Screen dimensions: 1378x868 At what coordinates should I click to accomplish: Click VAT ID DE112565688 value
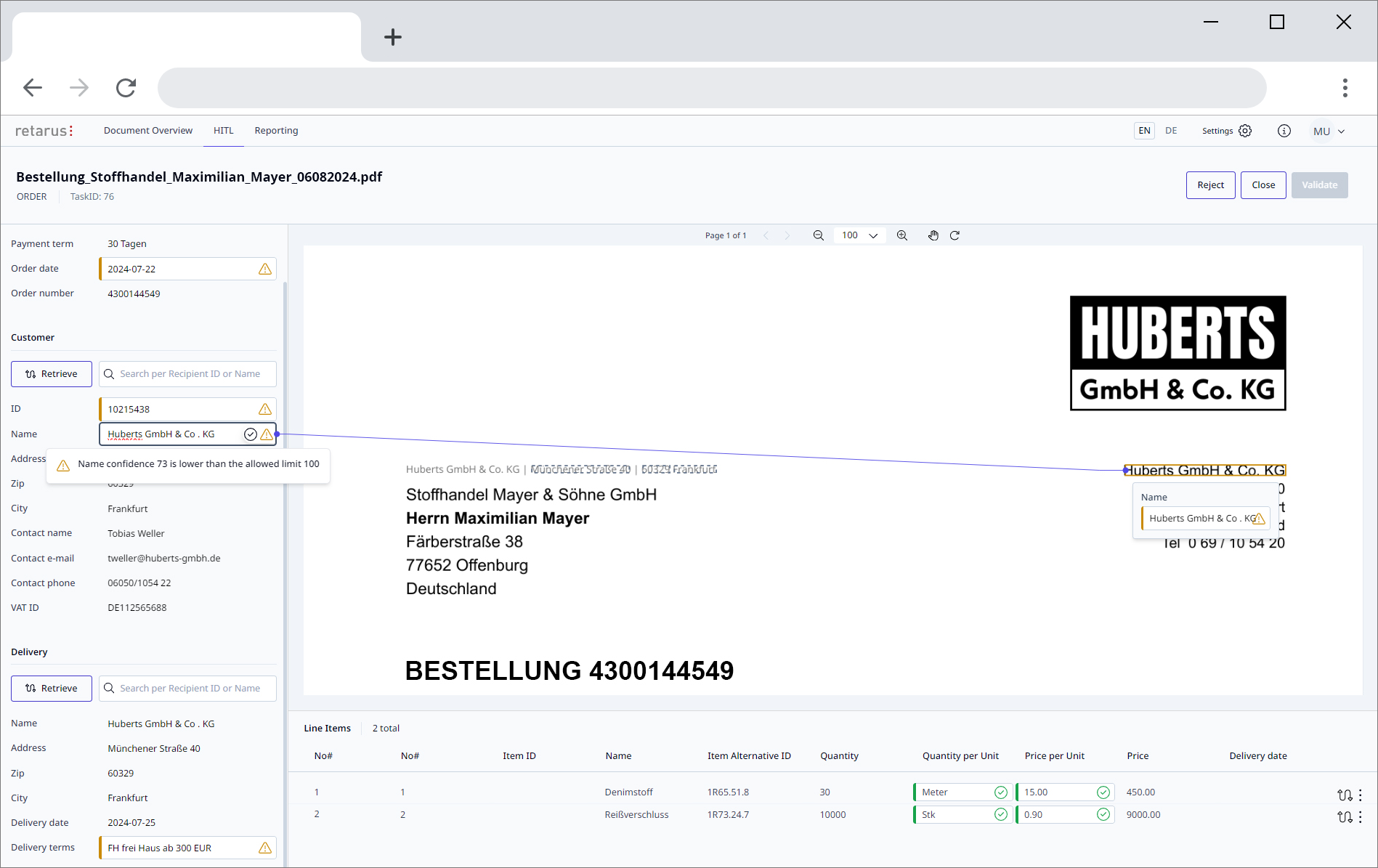pyautogui.click(x=137, y=608)
